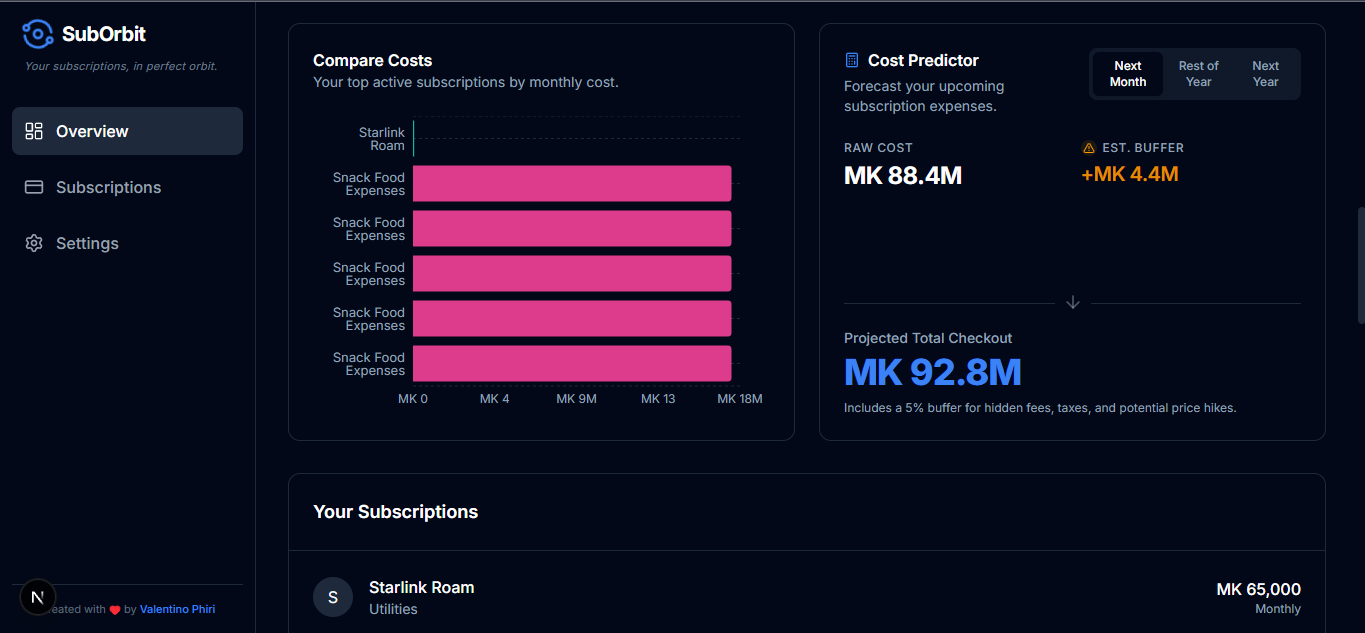The height and width of the screenshot is (633, 1365).
Task: Open the Starlink Roam subscription entry
Action: 807,597
